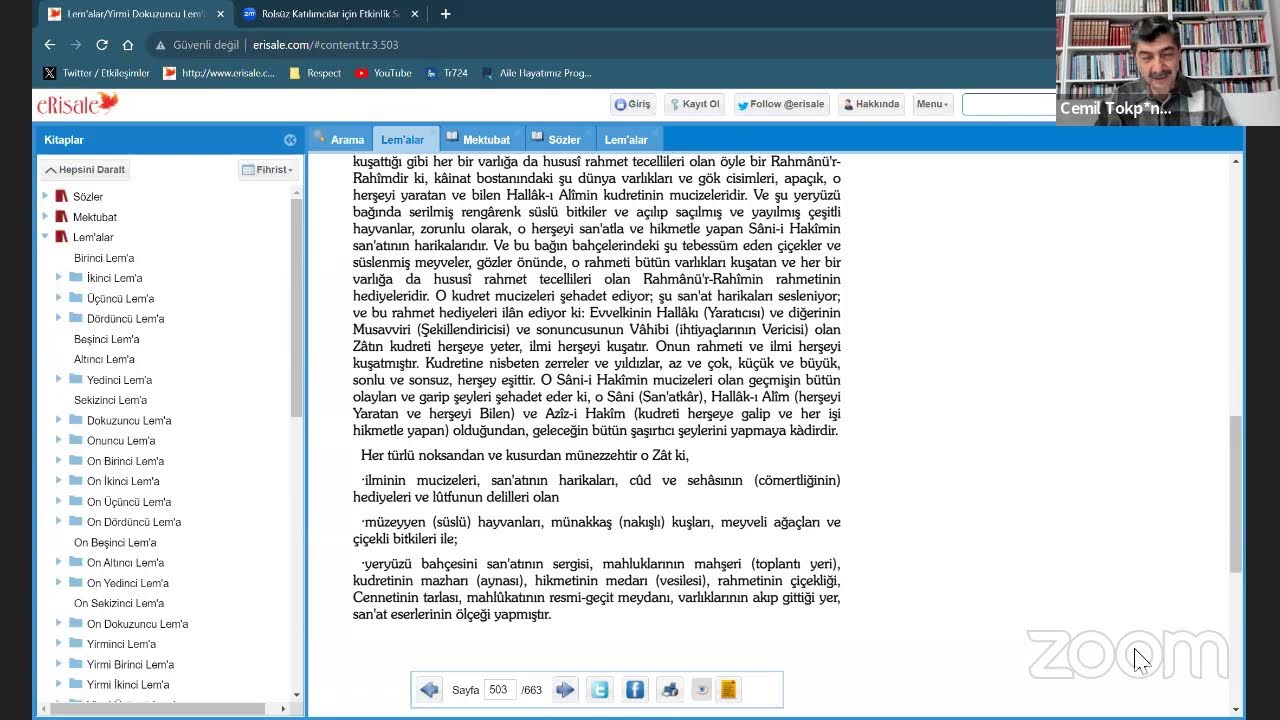Open new browser tab with plus
This screenshot has height=720, width=1280.
click(x=445, y=14)
